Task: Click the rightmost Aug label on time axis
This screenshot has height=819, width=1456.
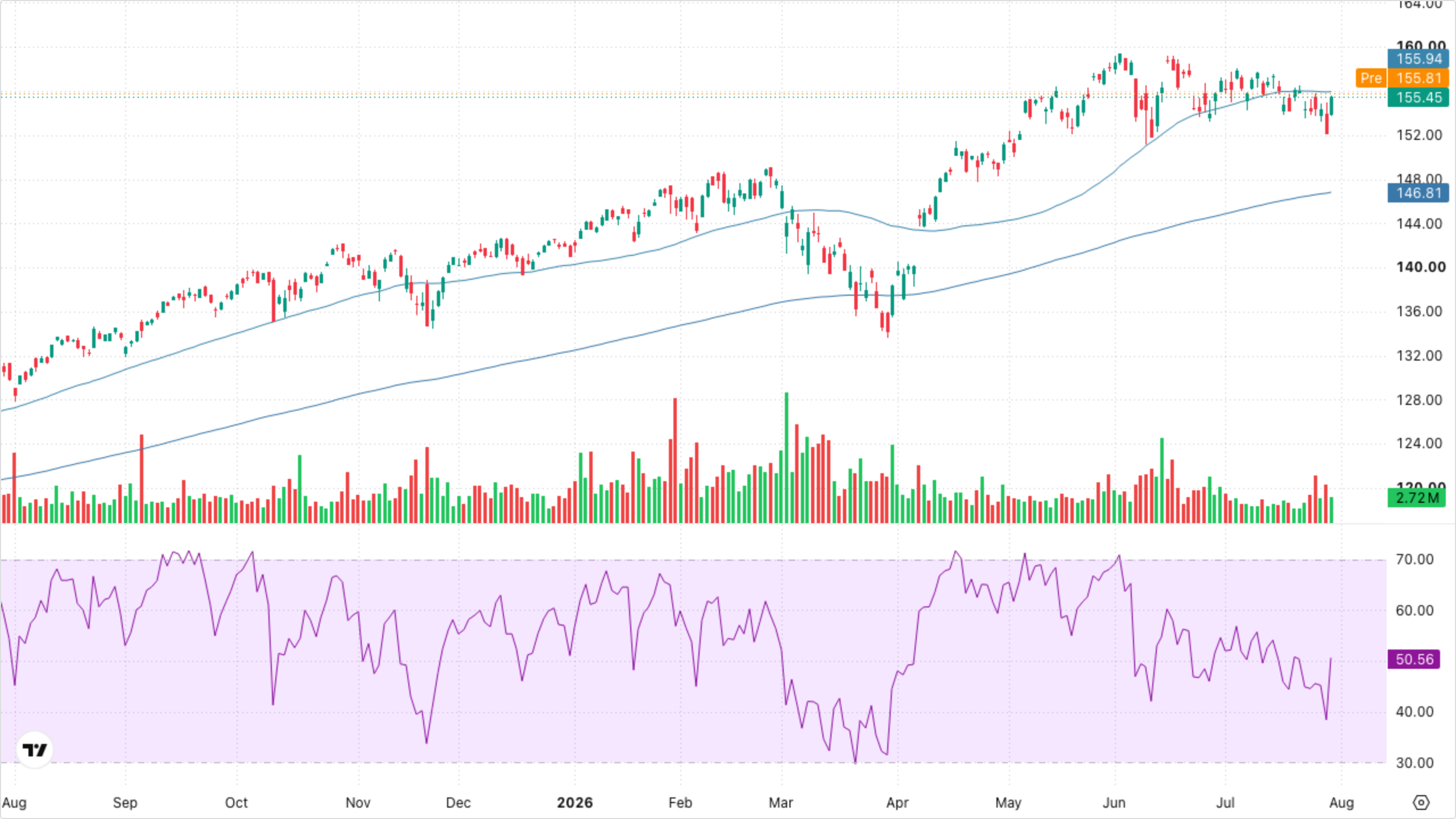Action: [1342, 803]
